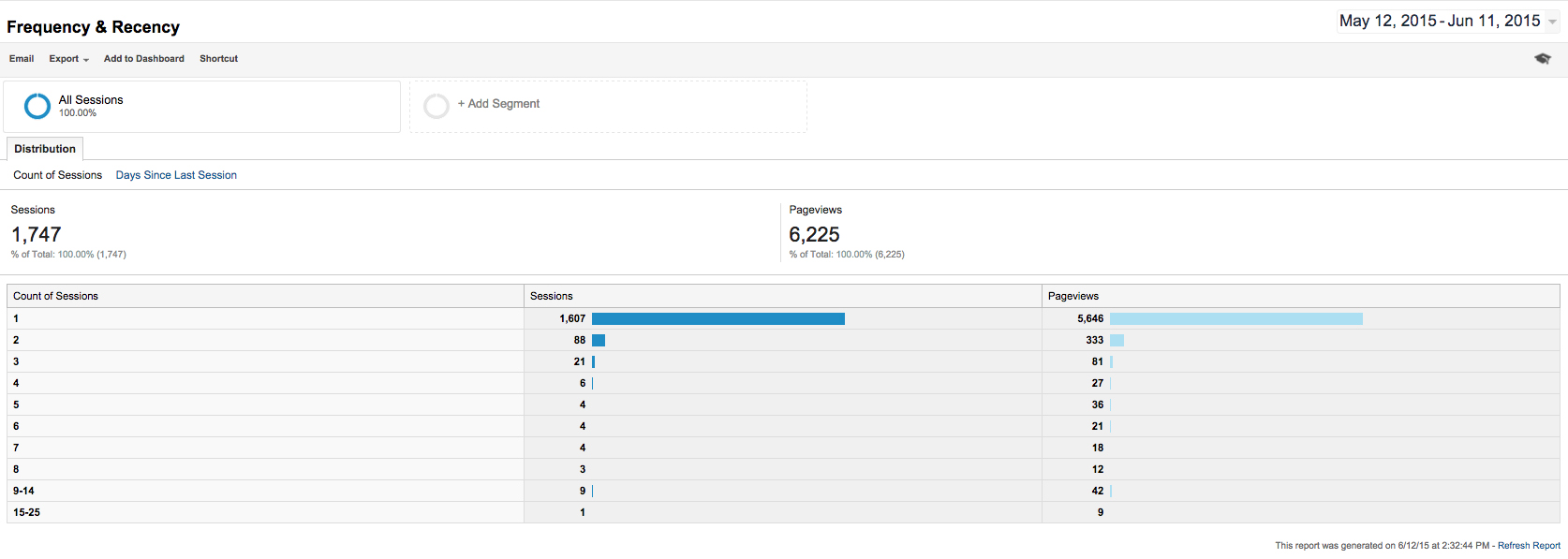Click the 1,747 Sessions total metric
Screen dimensions: 1568x559
36,234
